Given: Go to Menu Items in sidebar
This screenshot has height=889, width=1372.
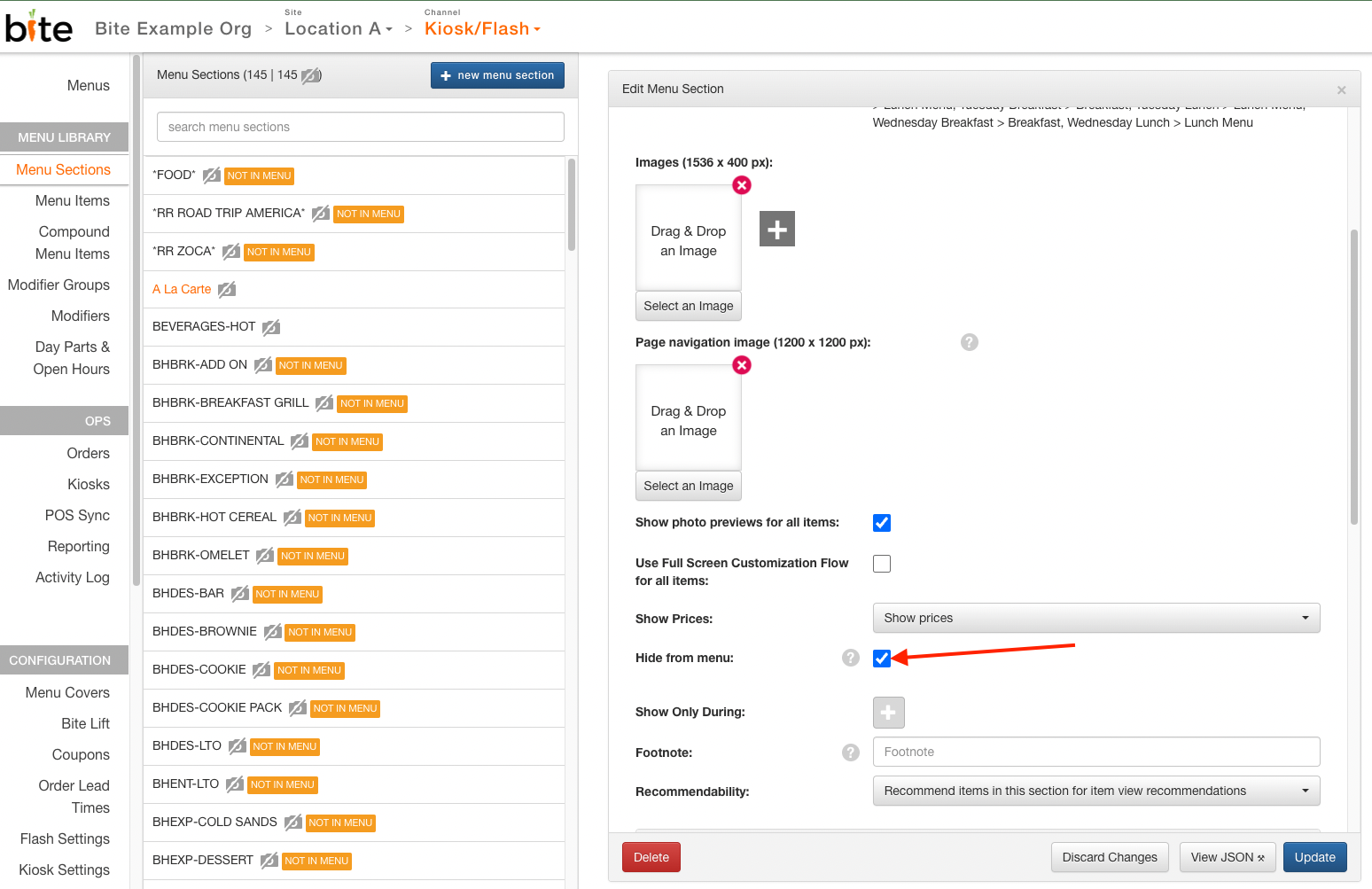Looking at the screenshot, I should 73,201.
